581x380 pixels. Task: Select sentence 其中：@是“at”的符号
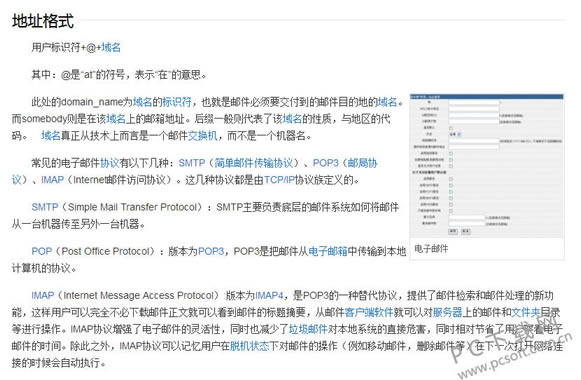click(x=78, y=74)
